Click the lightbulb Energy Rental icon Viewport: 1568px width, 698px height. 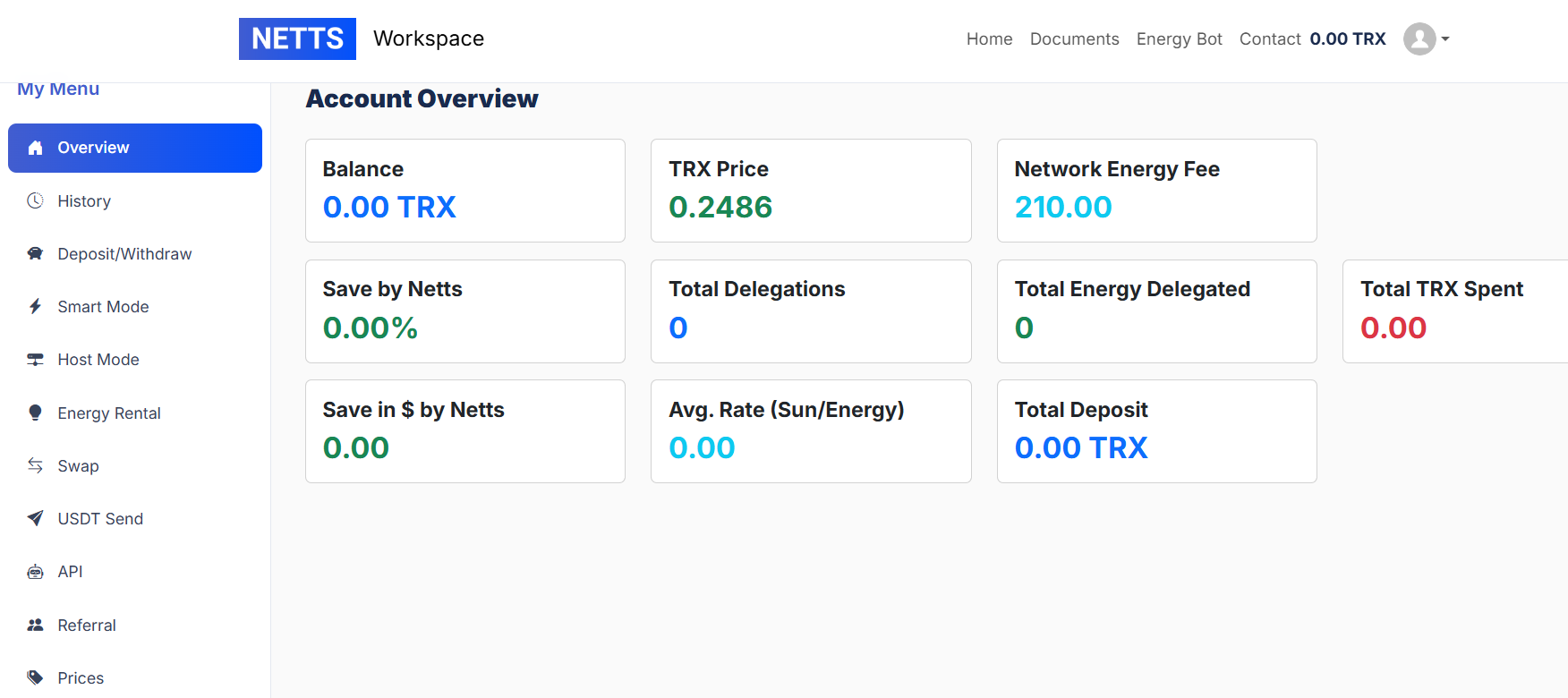click(x=36, y=413)
